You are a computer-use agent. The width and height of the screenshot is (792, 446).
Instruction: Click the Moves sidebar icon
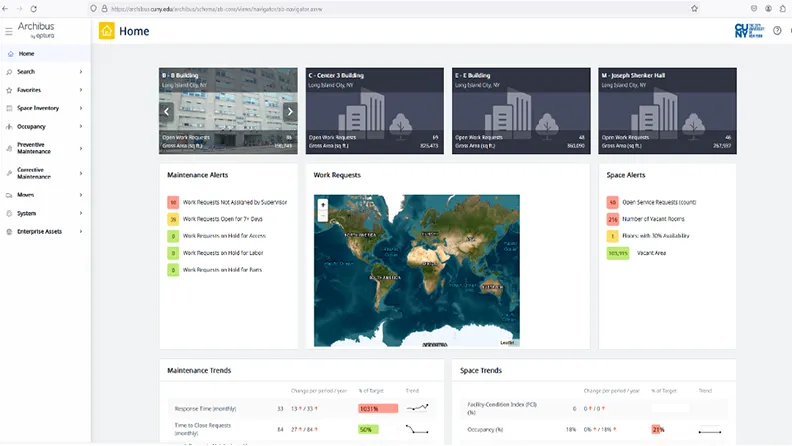tap(9, 195)
